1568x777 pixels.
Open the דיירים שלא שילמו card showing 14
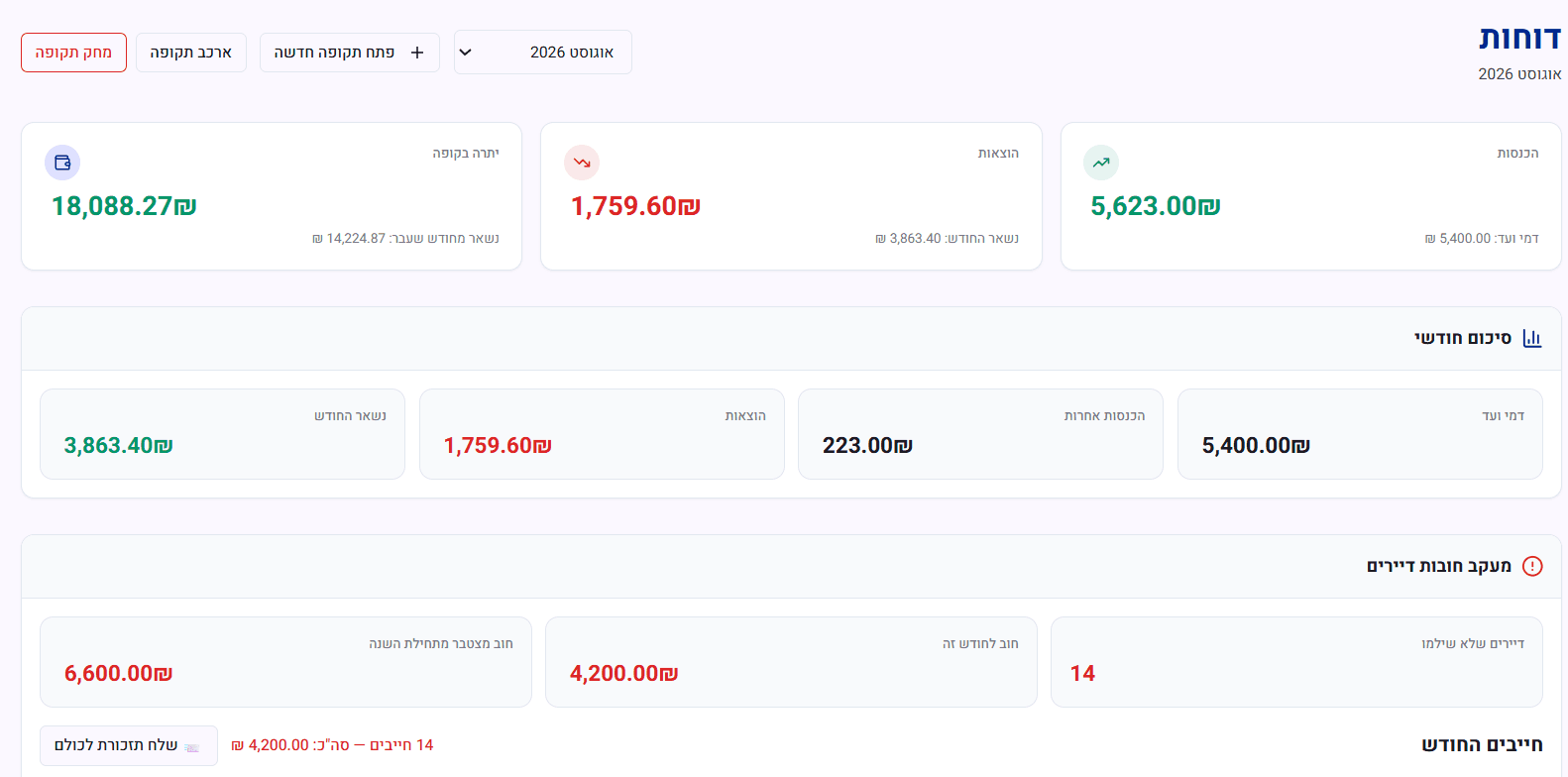pos(1296,662)
